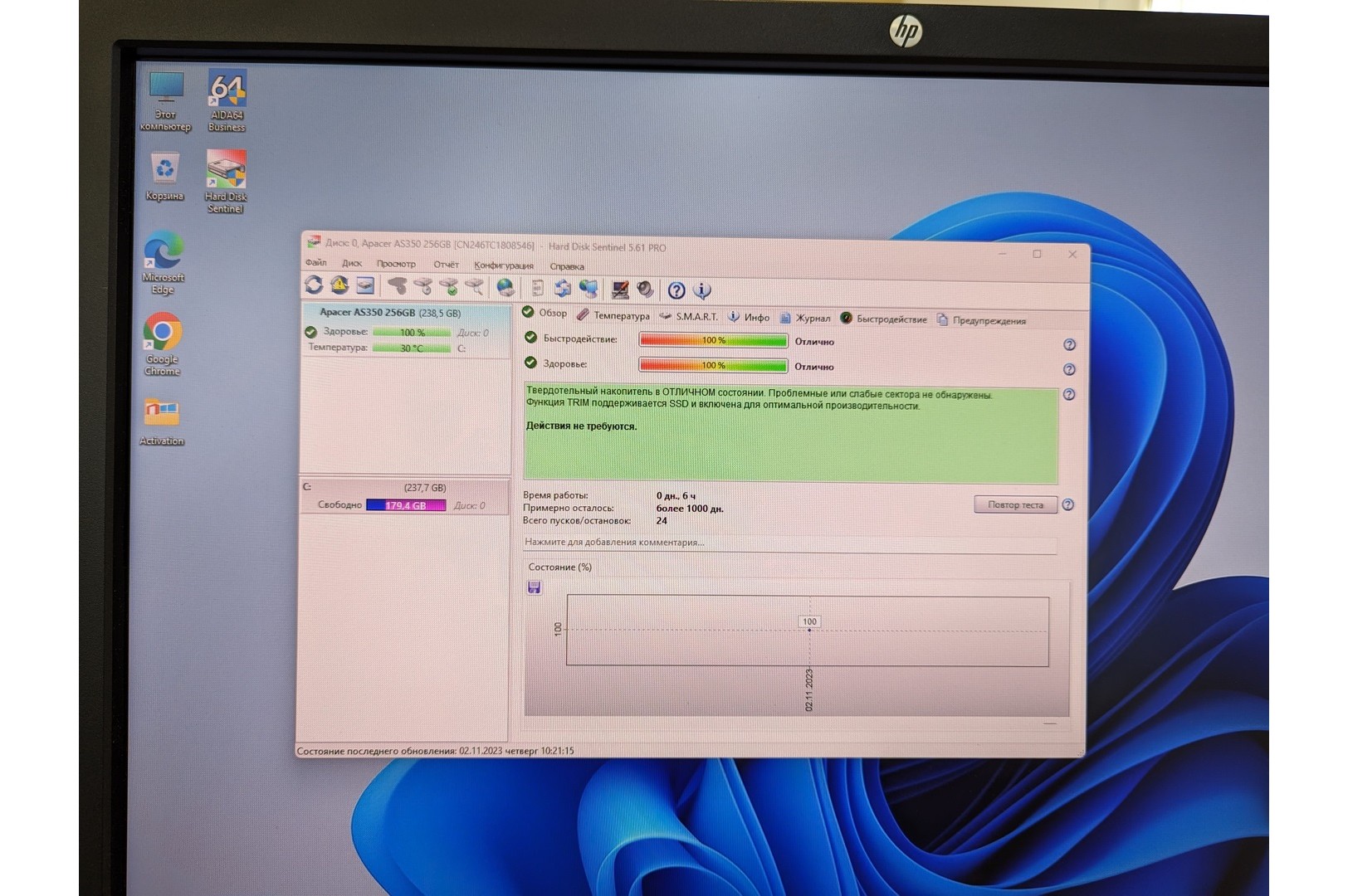Switch to the Температура tab
This screenshot has height=896, width=1348.
click(613, 315)
